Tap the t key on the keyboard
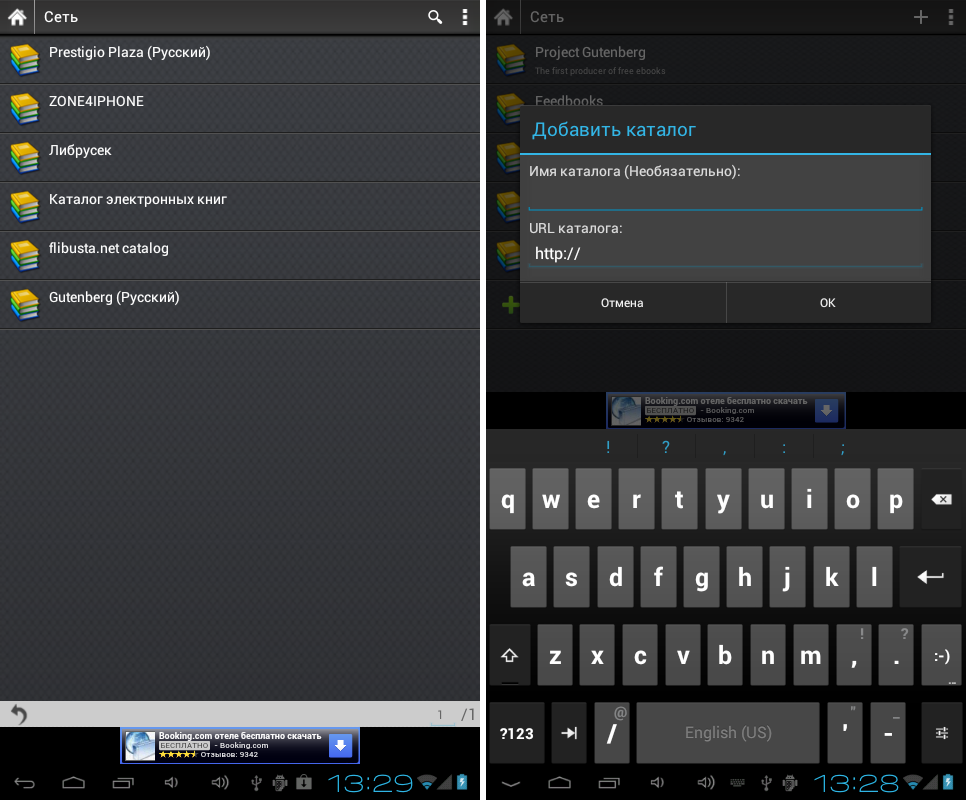Viewport: 966px width, 800px height. pos(680,499)
